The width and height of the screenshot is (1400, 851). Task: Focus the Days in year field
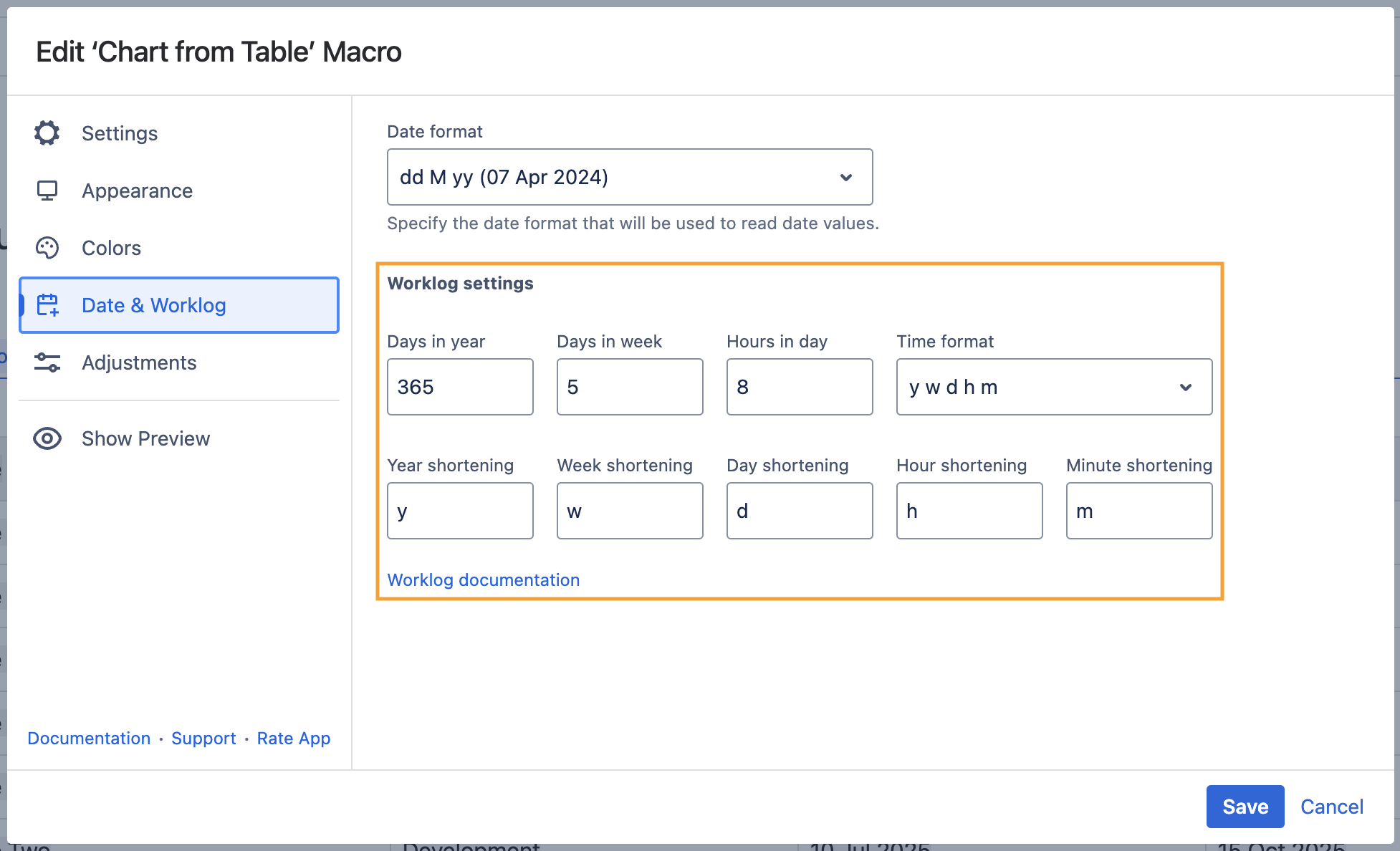click(460, 387)
